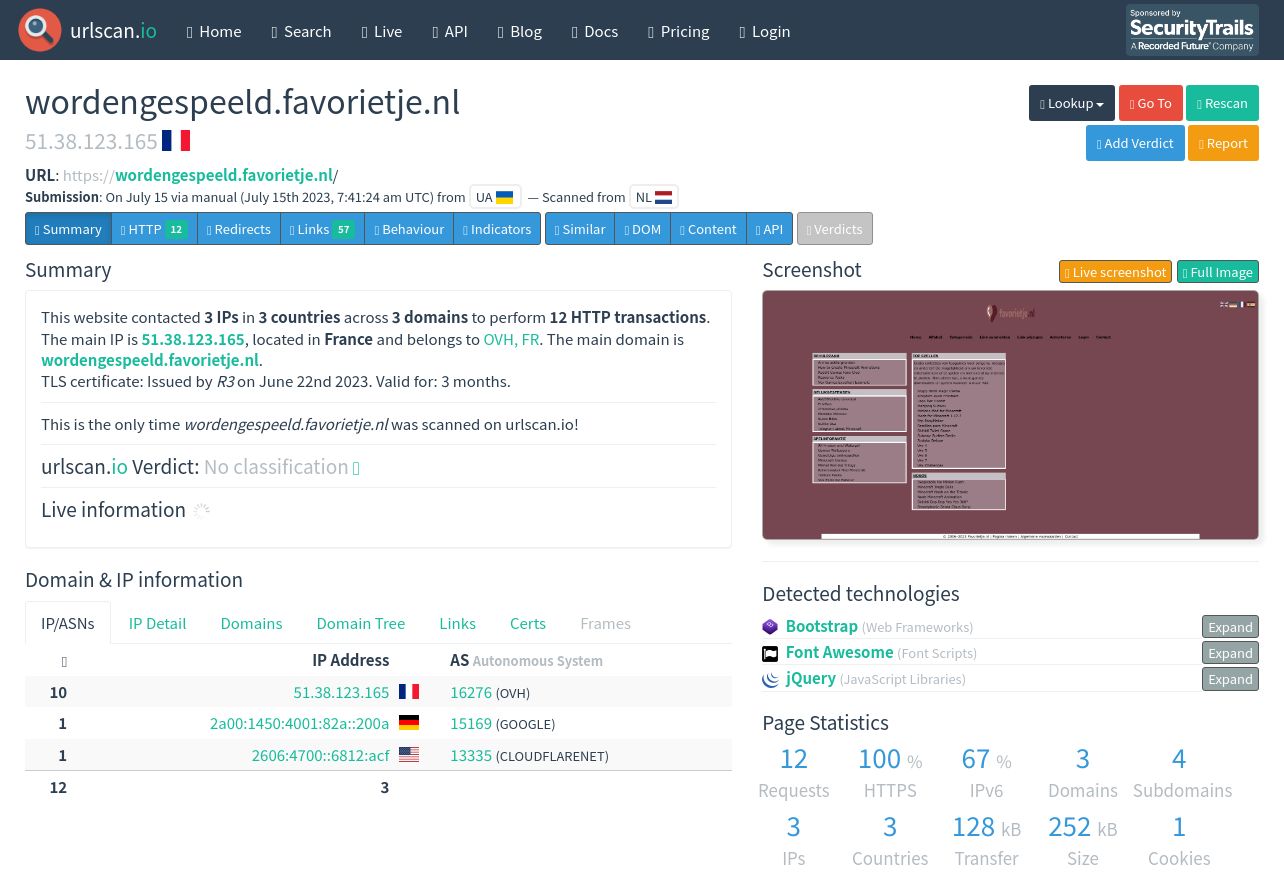Click the Font Awesome technology icon
This screenshot has height=879, width=1284.
(x=770, y=653)
